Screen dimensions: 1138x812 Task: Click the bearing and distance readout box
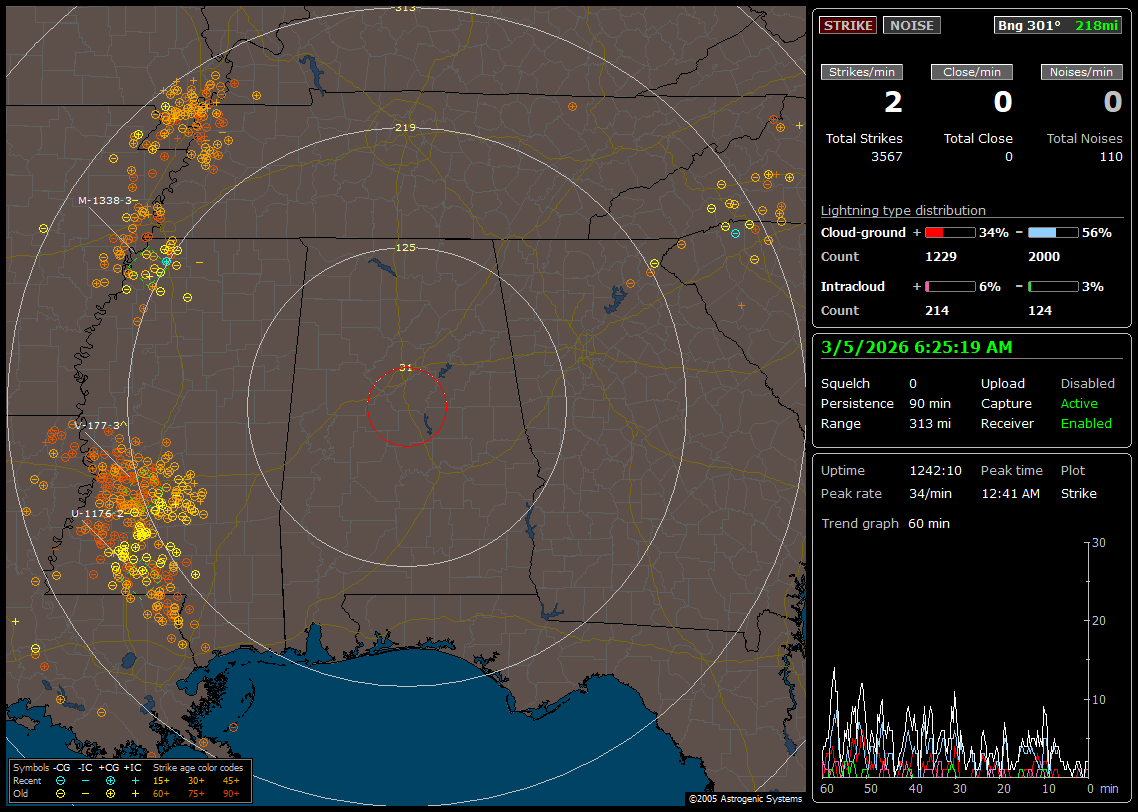[1058, 25]
